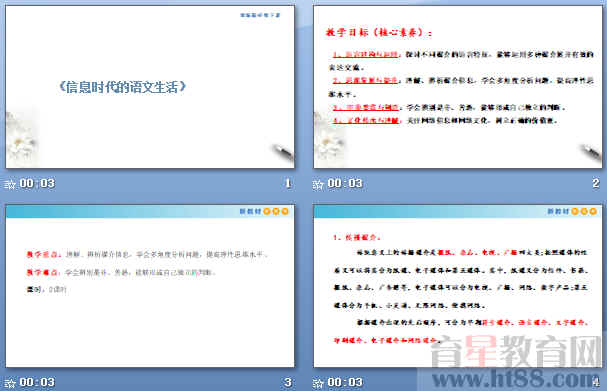The width and height of the screenshot is (607, 391).
Task: Select the title slide thumbnail
Action: click(x=150, y=87)
